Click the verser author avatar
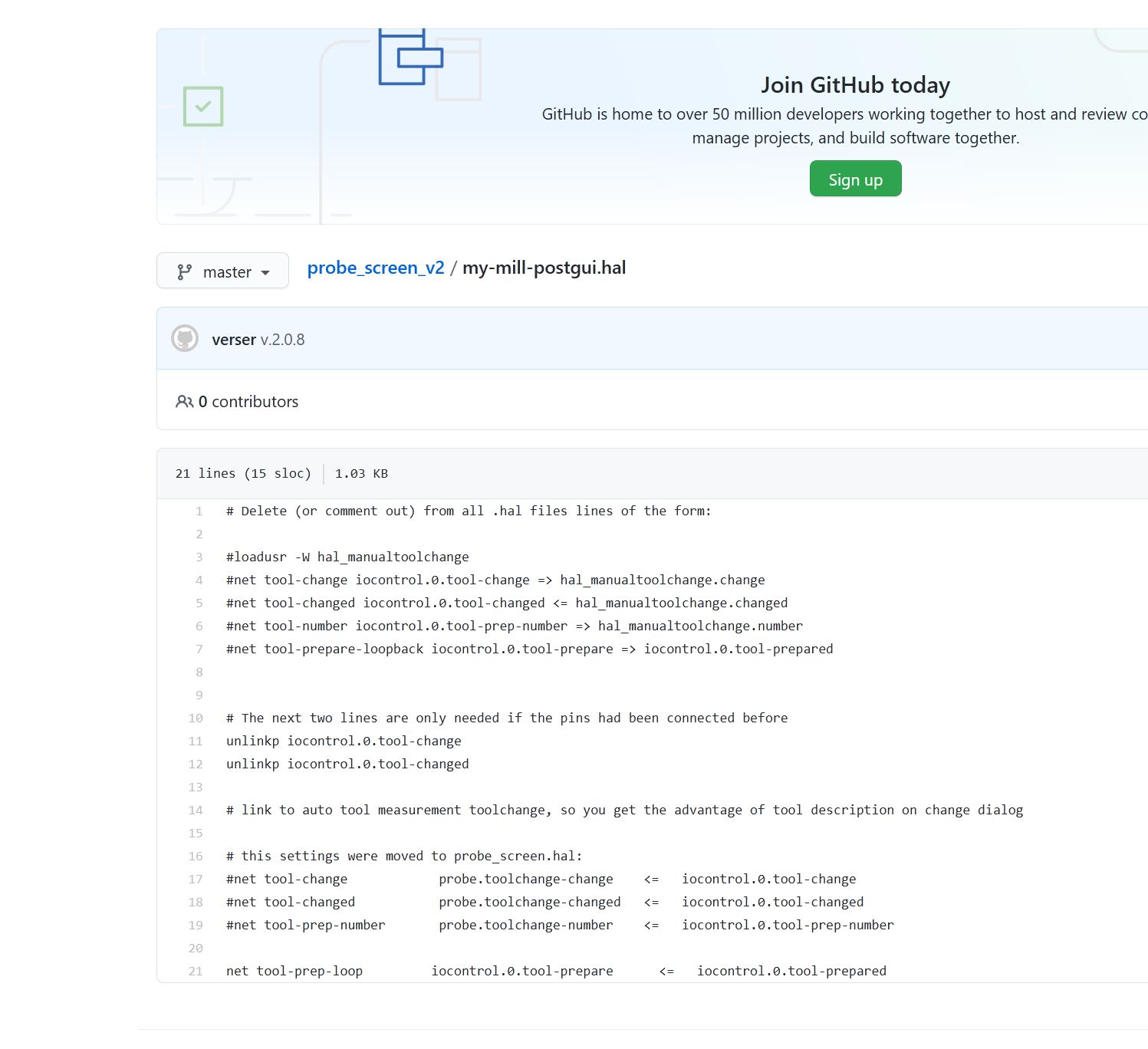This screenshot has height=1049, width=1148. click(185, 338)
